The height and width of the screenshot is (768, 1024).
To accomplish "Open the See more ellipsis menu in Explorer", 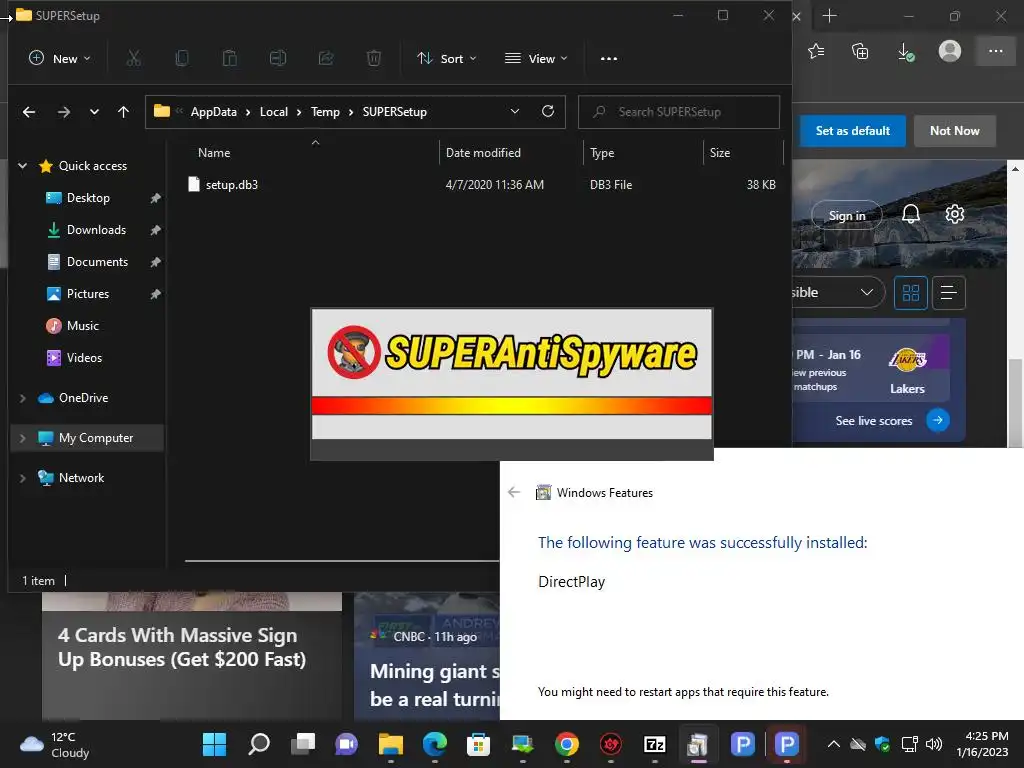I will click(x=609, y=58).
